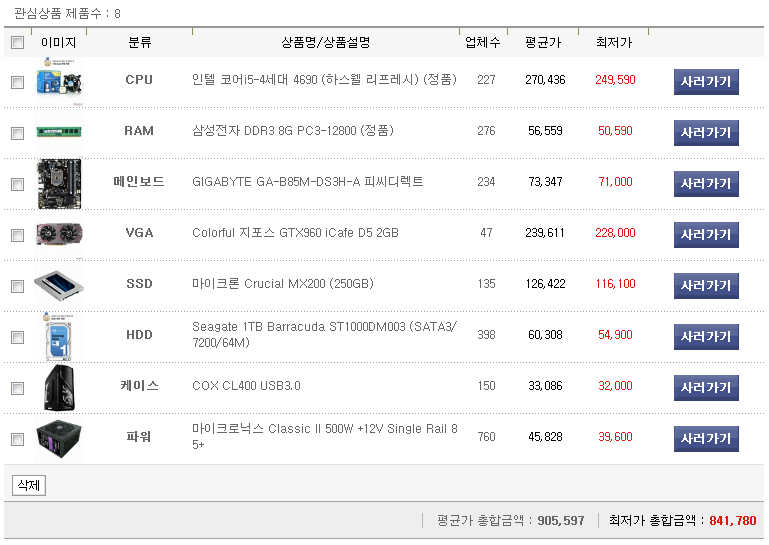
Task: Open Samsung DDR3 RAM product image
Action: (59, 131)
